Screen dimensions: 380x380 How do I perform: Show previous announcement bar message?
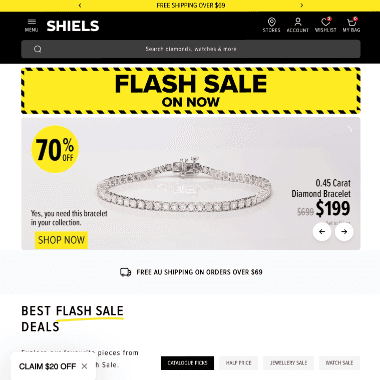[80, 5]
